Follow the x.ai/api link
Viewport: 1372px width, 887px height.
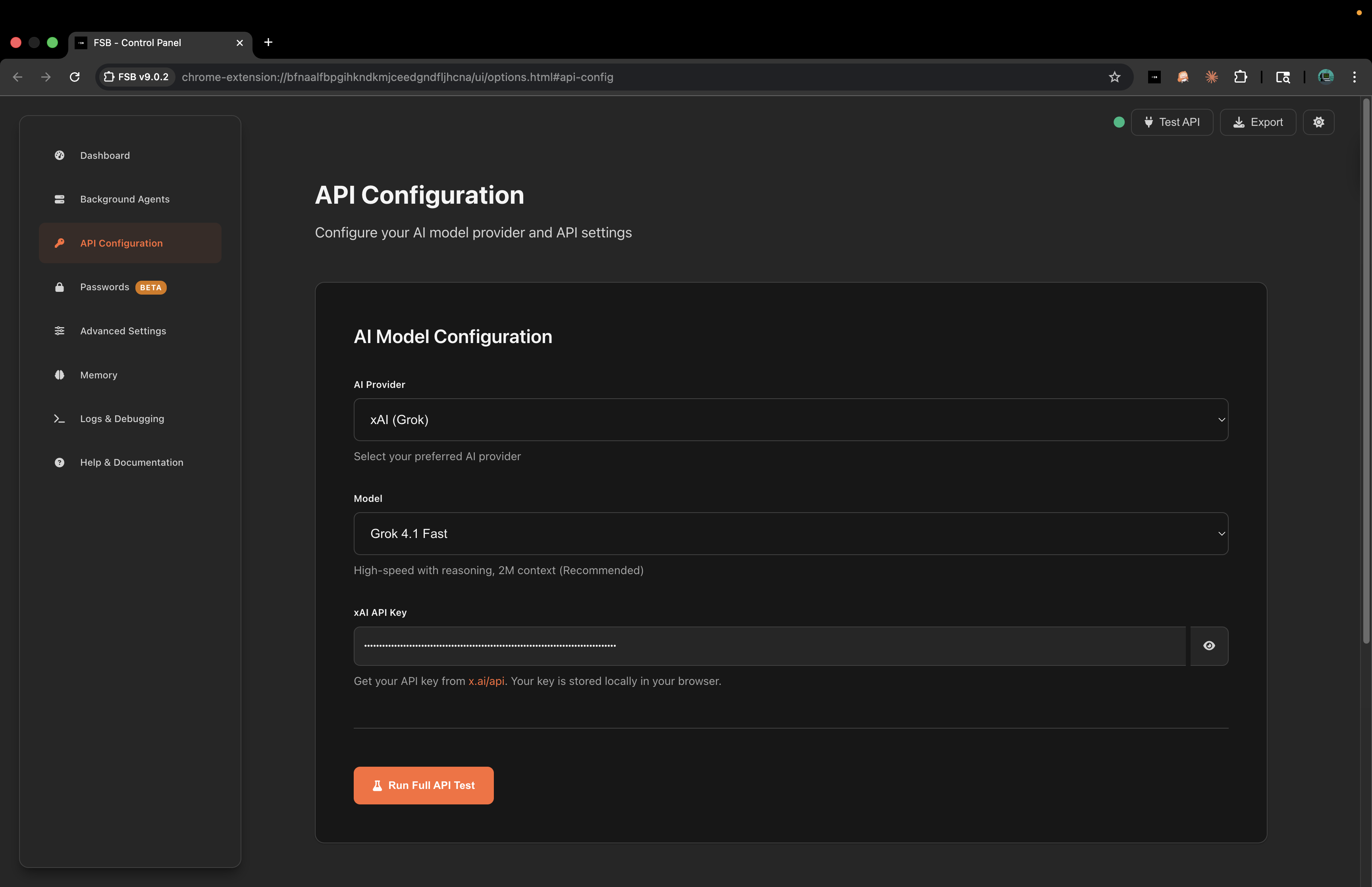486,681
